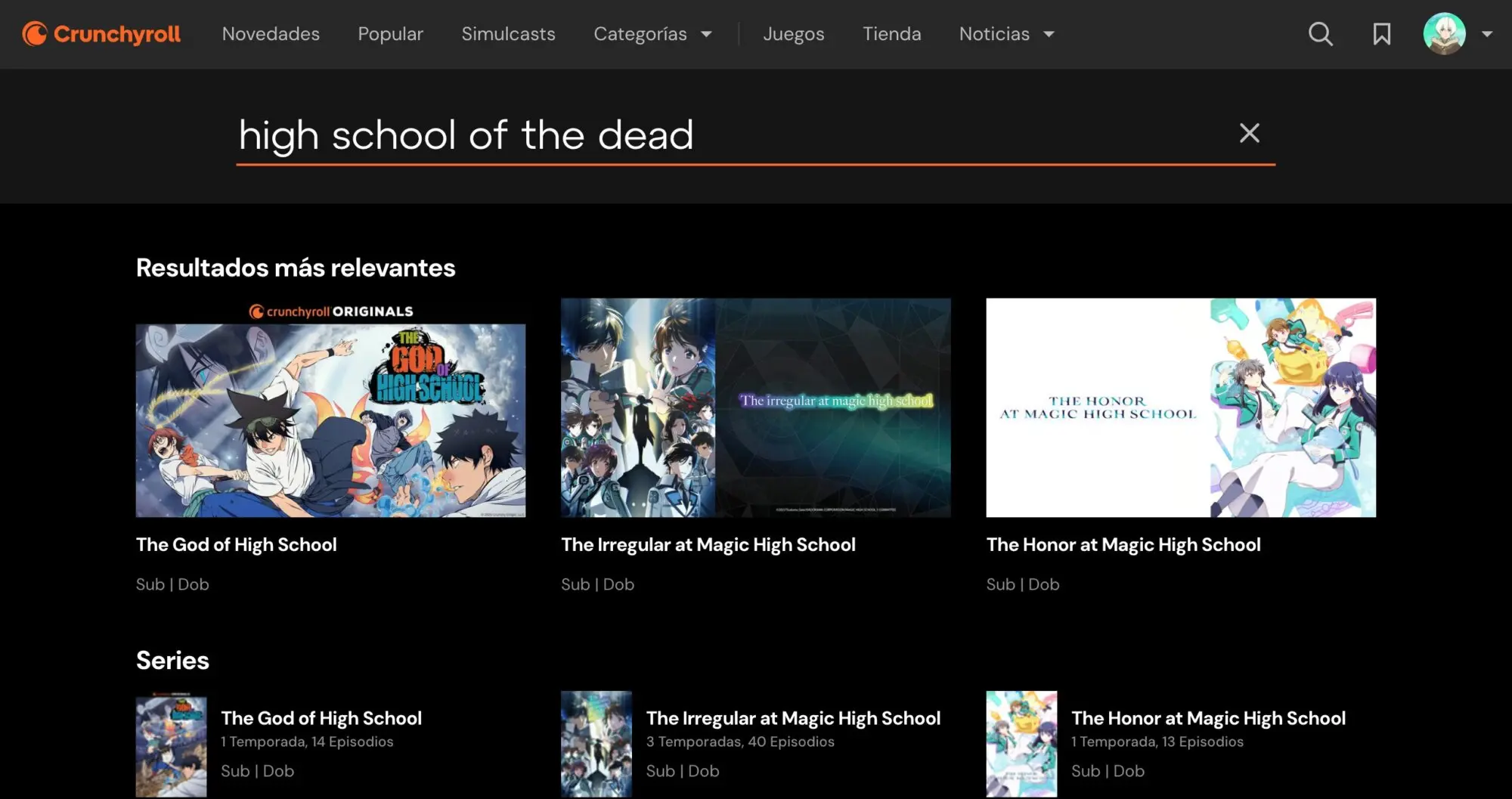Clear the search query with X
Viewport: 1512px width, 799px height.
click(x=1249, y=133)
